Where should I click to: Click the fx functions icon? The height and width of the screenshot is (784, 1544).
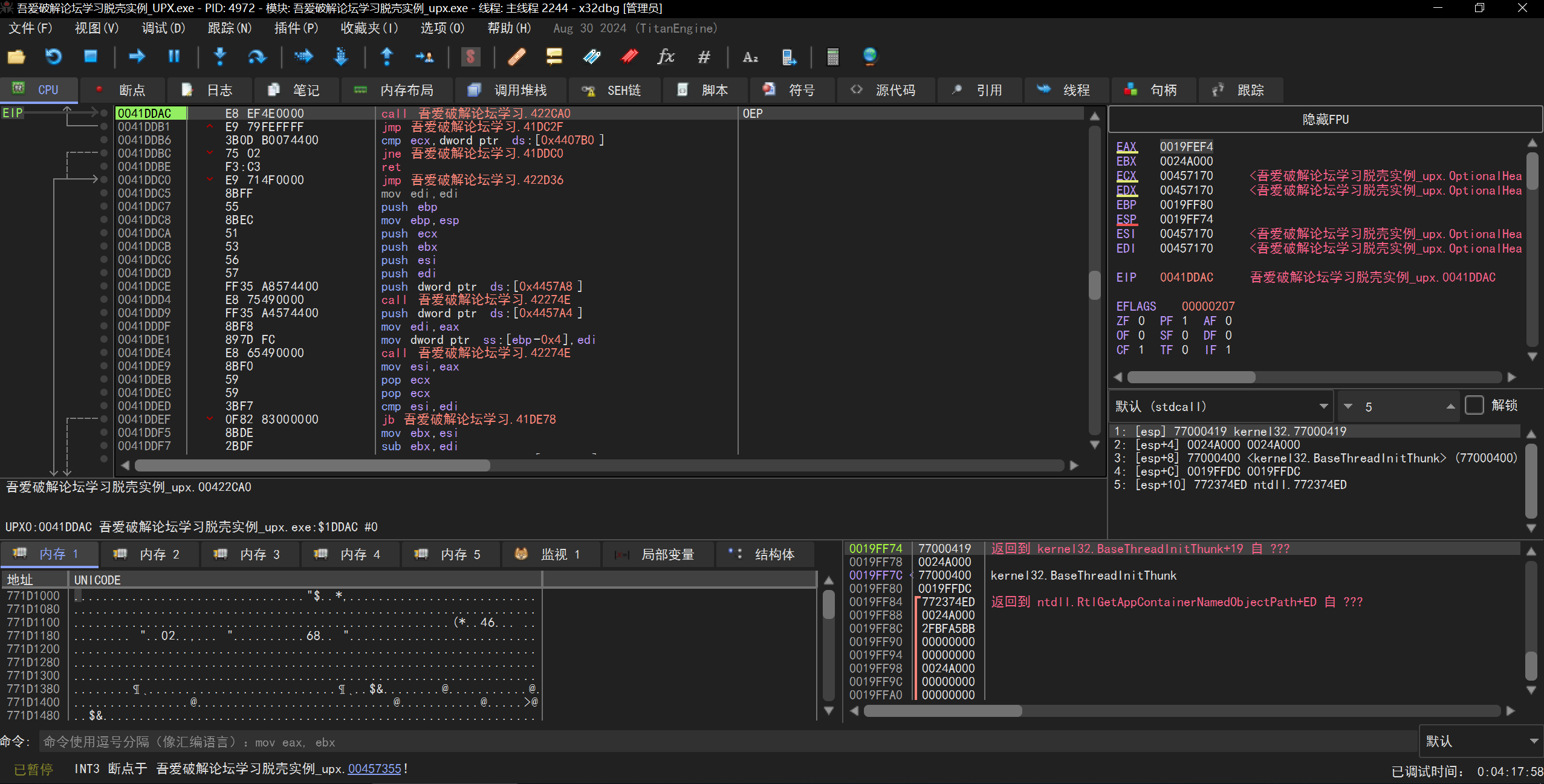(x=666, y=57)
